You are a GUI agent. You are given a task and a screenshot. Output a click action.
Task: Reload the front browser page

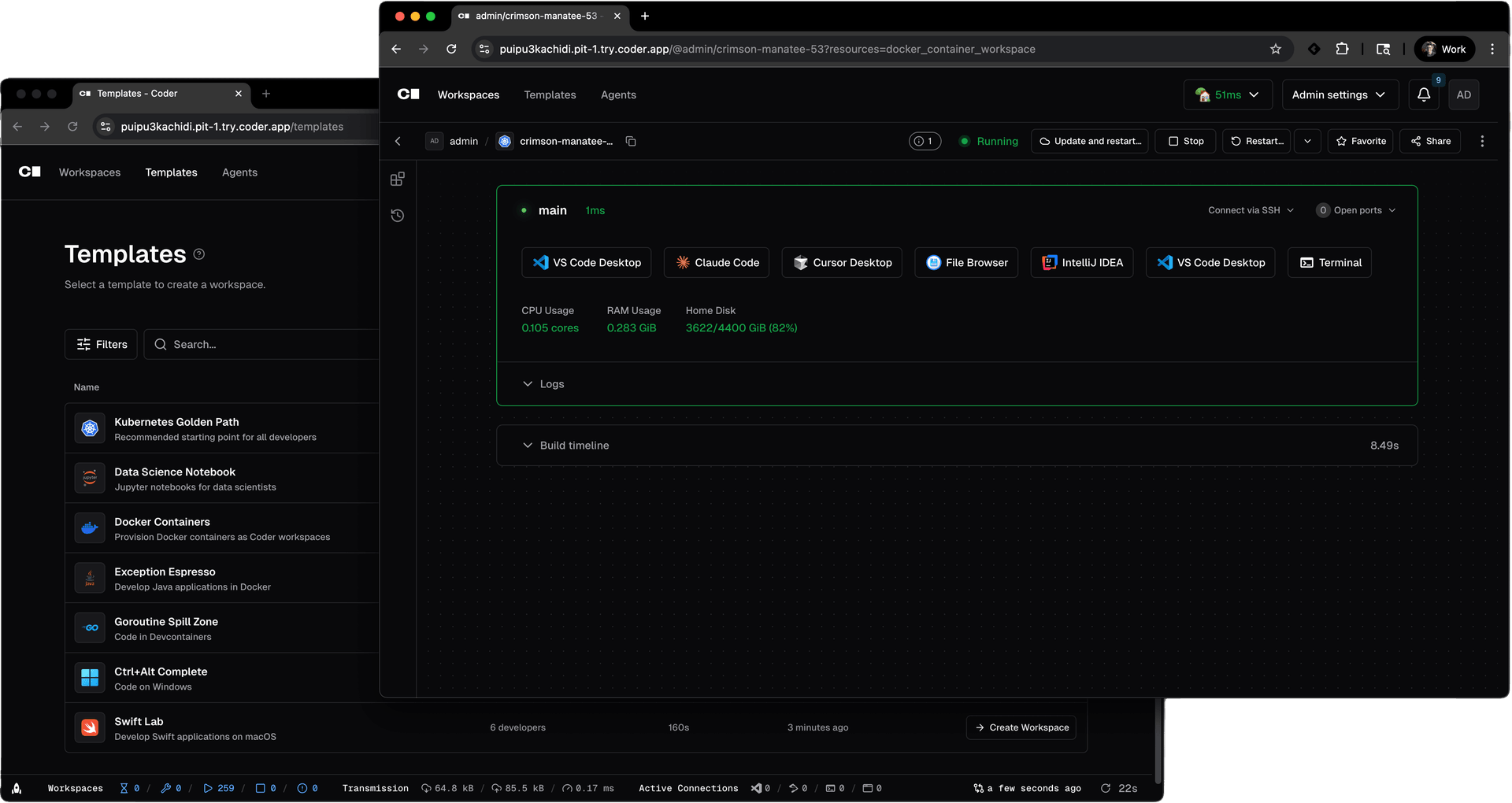pyautogui.click(x=451, y=49)
